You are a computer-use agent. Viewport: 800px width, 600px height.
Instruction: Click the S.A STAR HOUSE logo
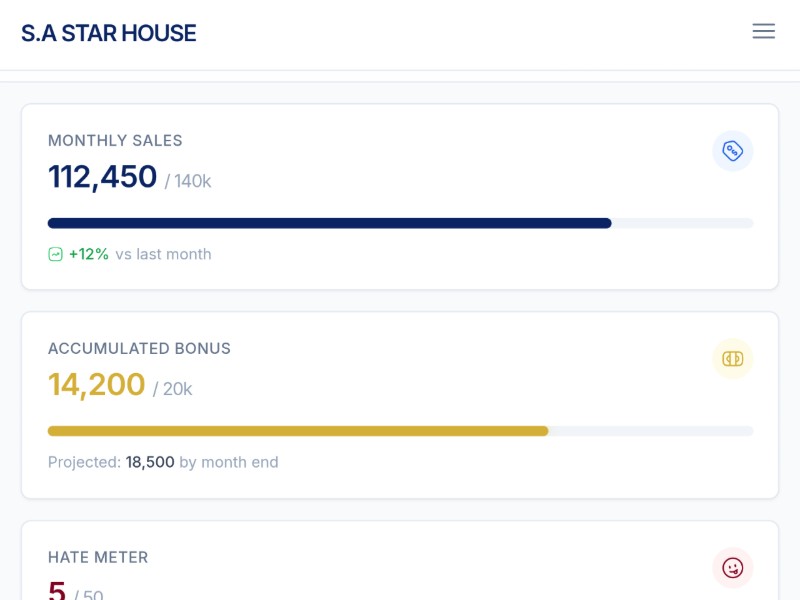109,33
